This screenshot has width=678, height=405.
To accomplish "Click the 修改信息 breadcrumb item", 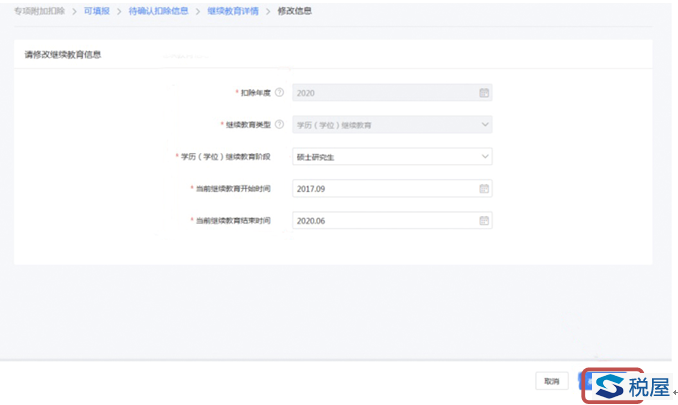I will click(296, 11).
